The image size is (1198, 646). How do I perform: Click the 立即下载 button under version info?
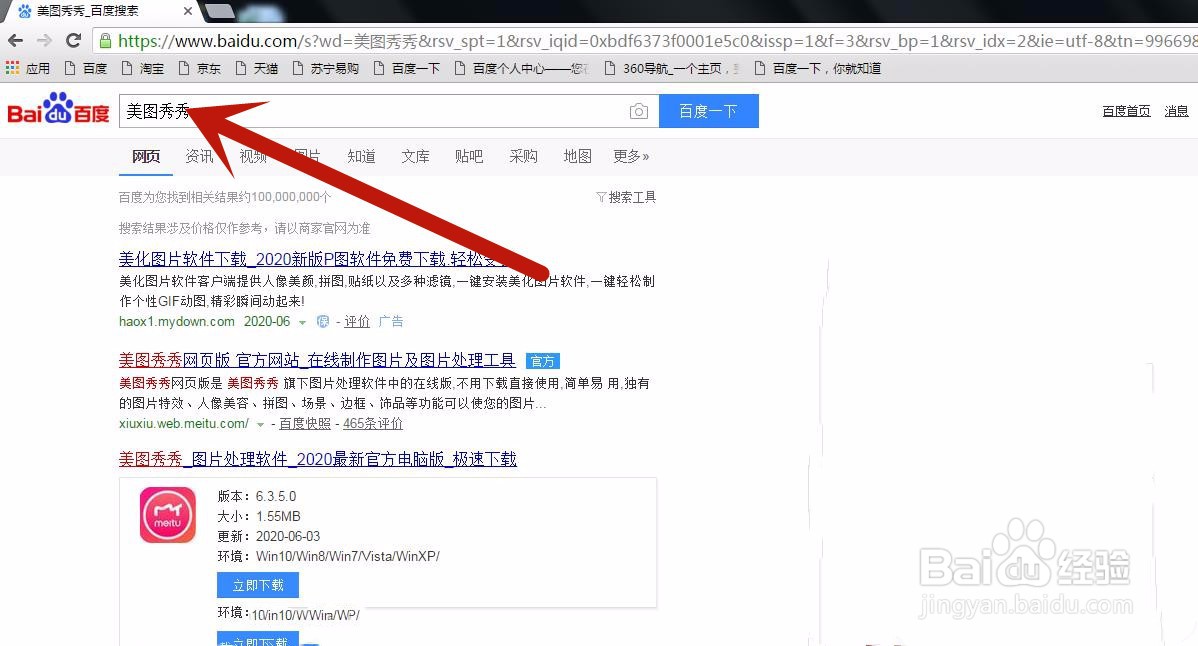click(x=257, y=585)
